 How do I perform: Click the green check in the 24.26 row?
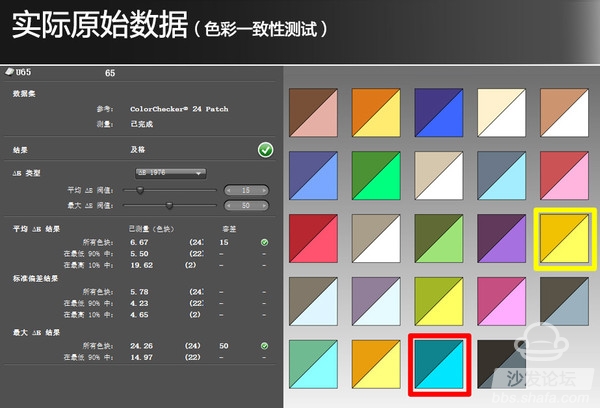click(x=264, y=346)
